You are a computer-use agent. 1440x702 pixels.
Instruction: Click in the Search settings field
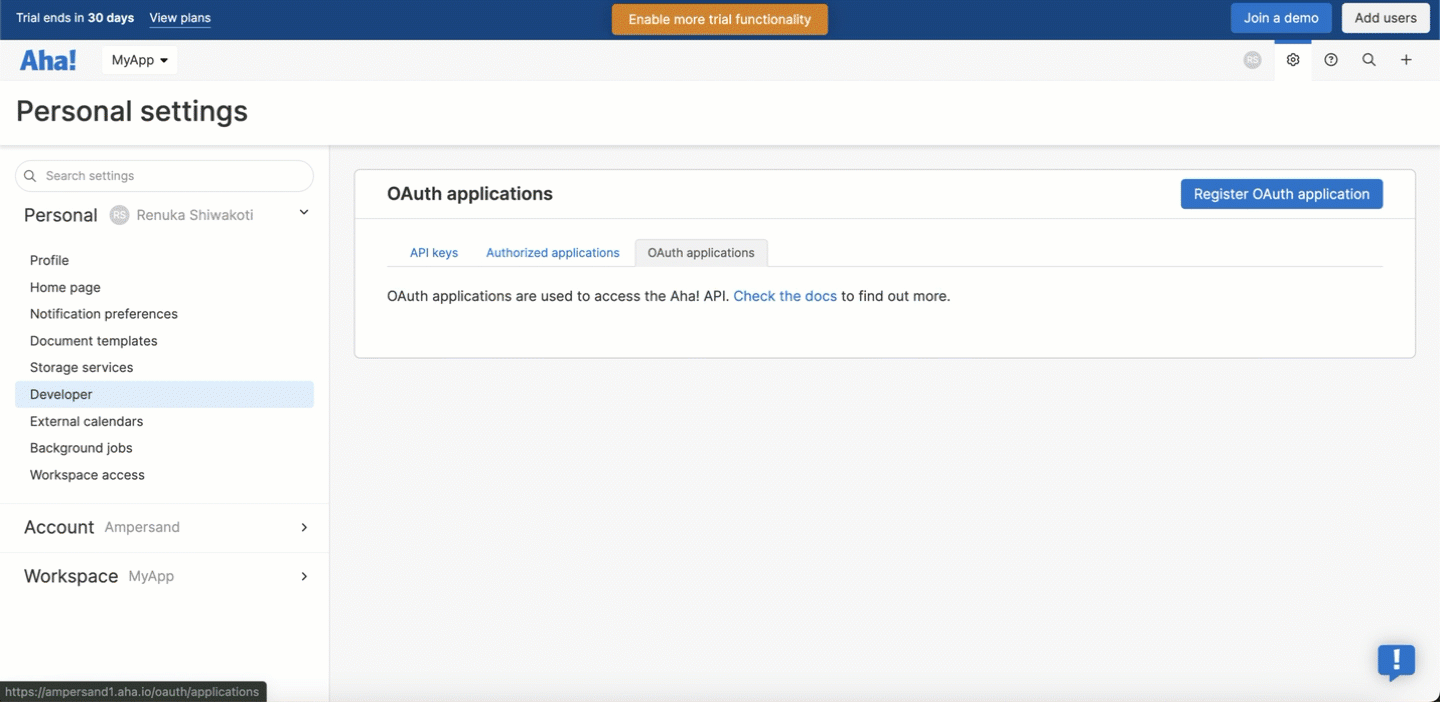[x=164, y=176]
